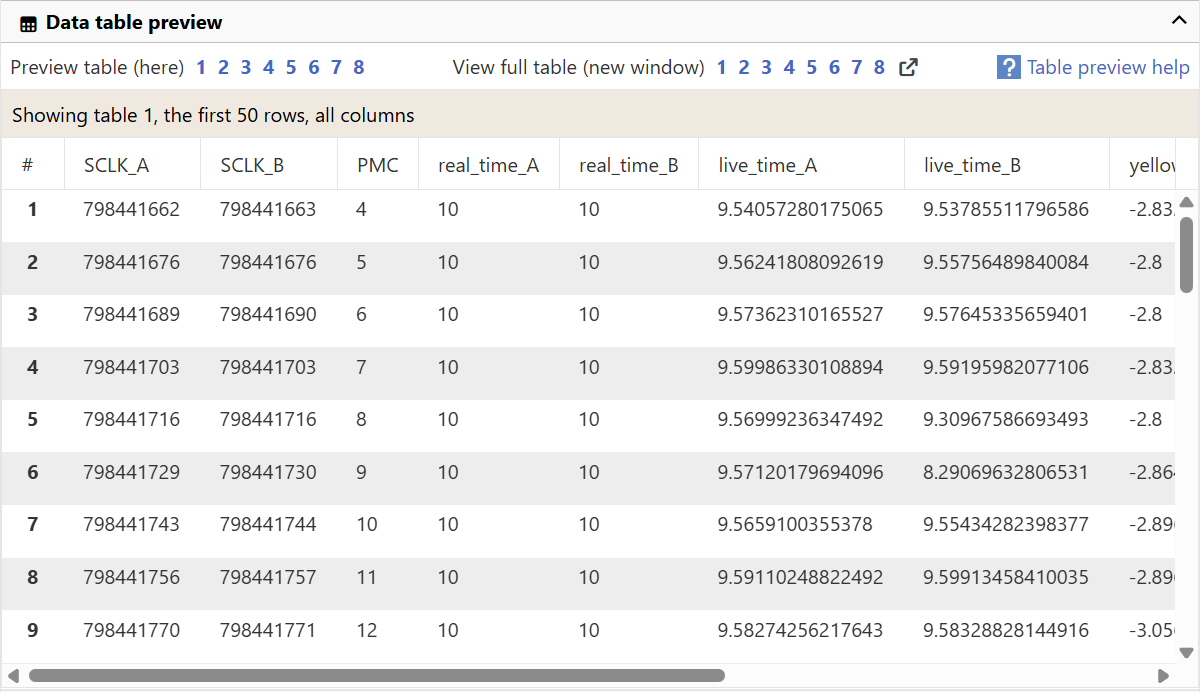View full table 7 in new window

click(x=856, y=68)
